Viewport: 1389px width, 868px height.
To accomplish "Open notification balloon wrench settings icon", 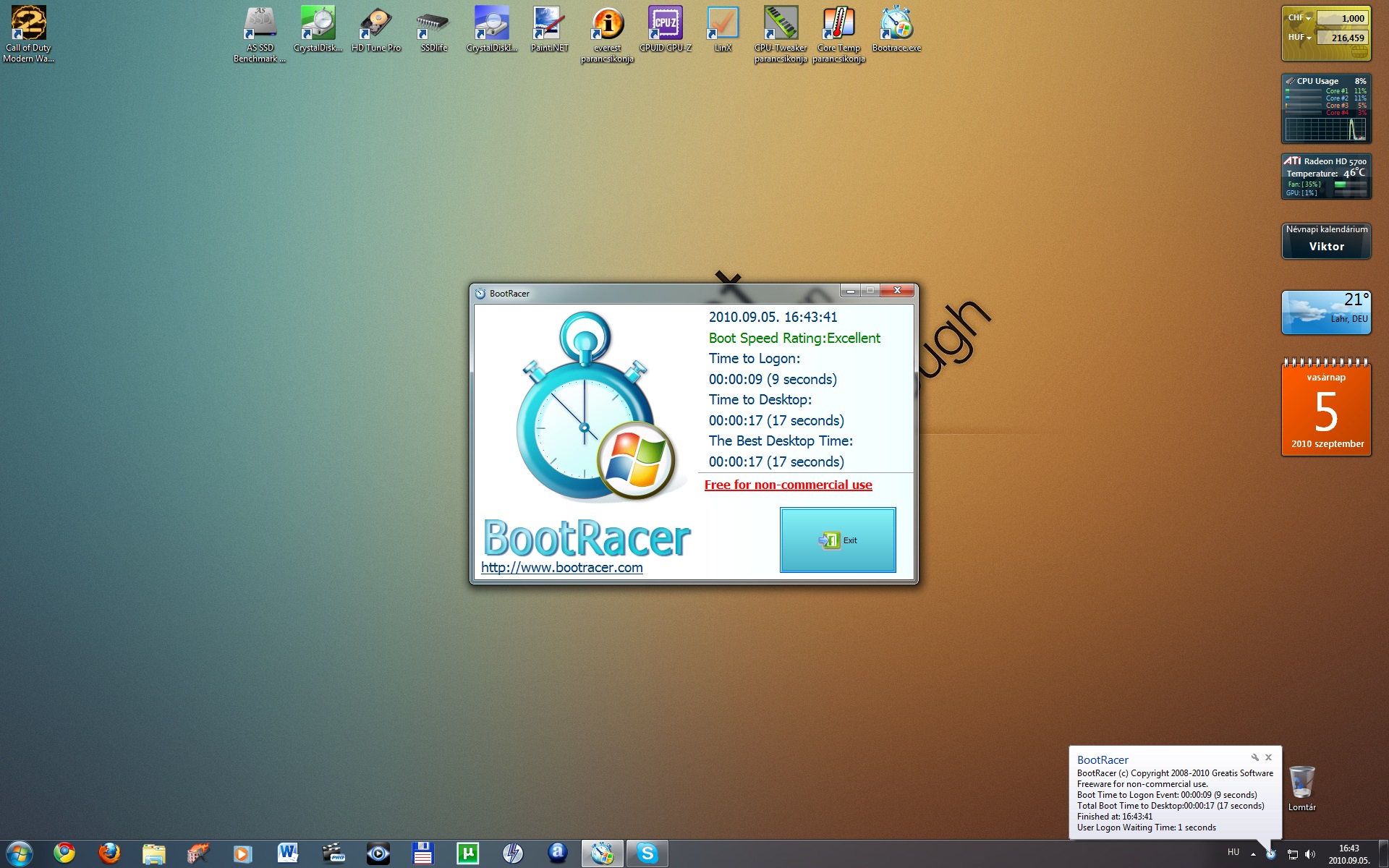I will [x=1255, y=757].
